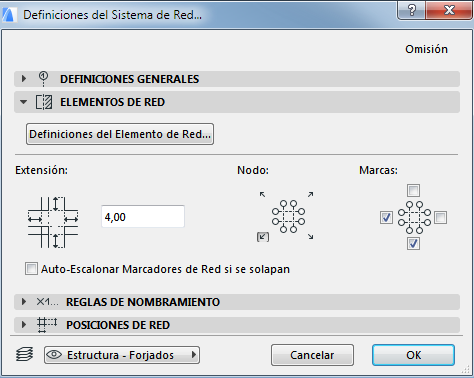Click the layers stack icon

pos(24,354)
